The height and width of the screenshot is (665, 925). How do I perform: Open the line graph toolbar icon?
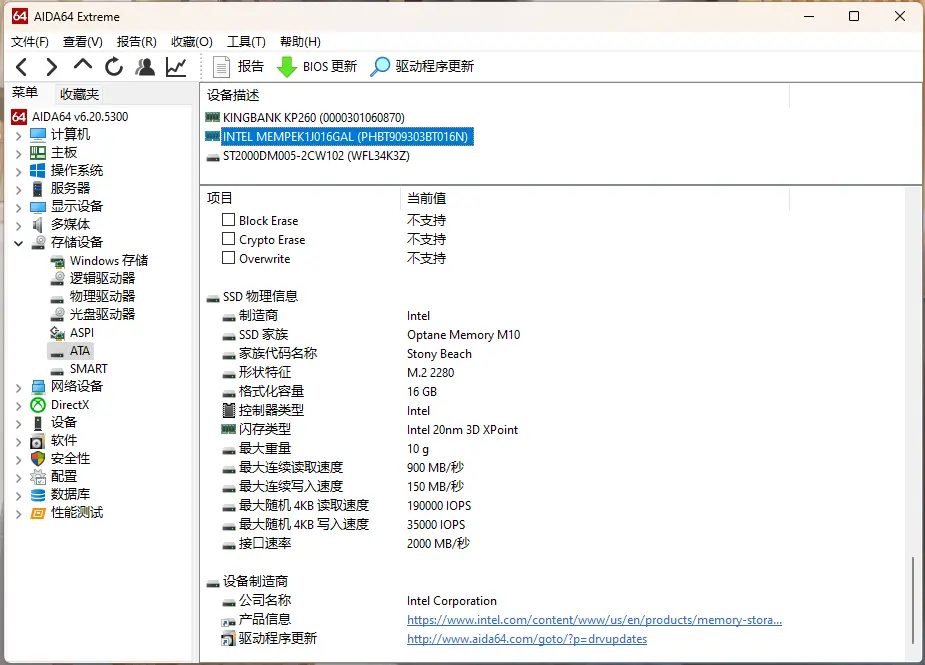click(x=176, y=67)
